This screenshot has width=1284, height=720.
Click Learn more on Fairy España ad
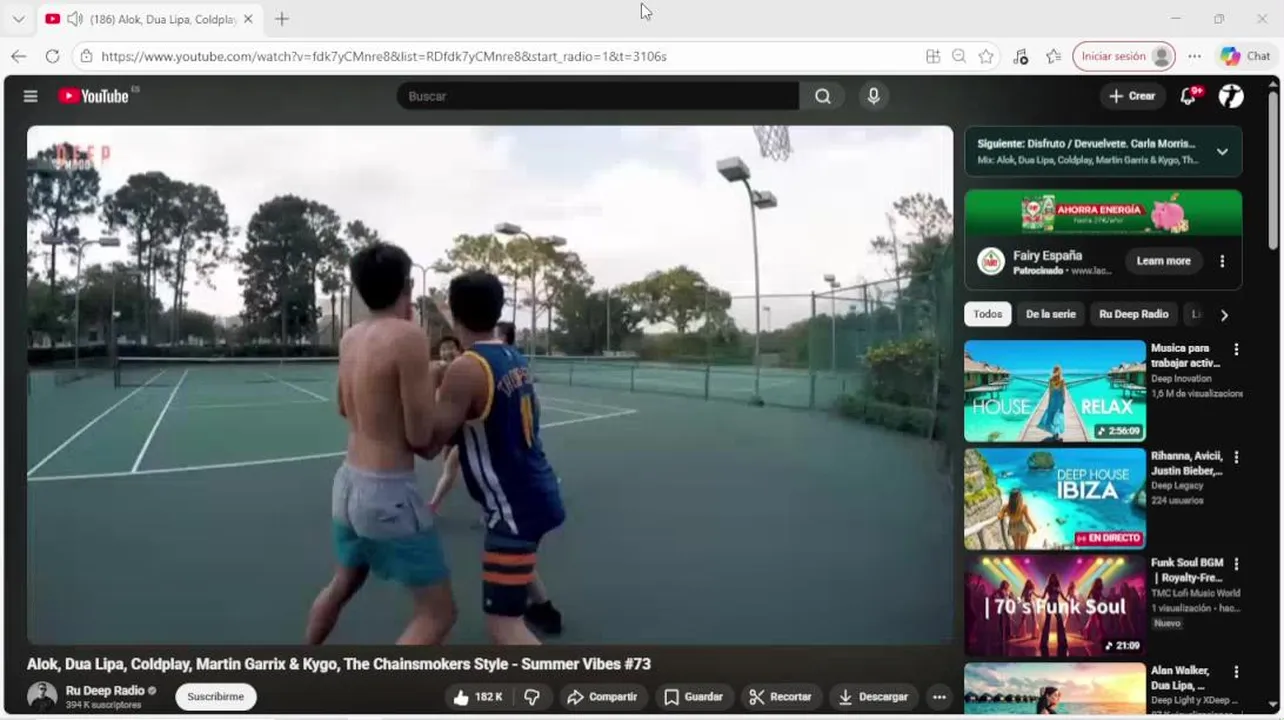click(x=1163, y=261)
